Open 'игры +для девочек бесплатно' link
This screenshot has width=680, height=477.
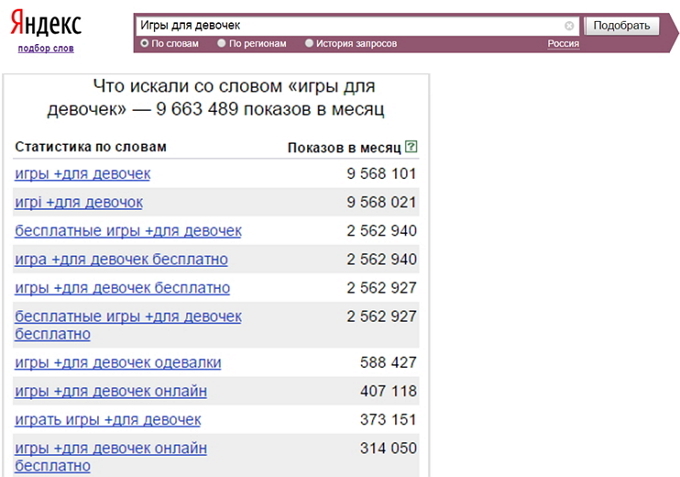122,288
